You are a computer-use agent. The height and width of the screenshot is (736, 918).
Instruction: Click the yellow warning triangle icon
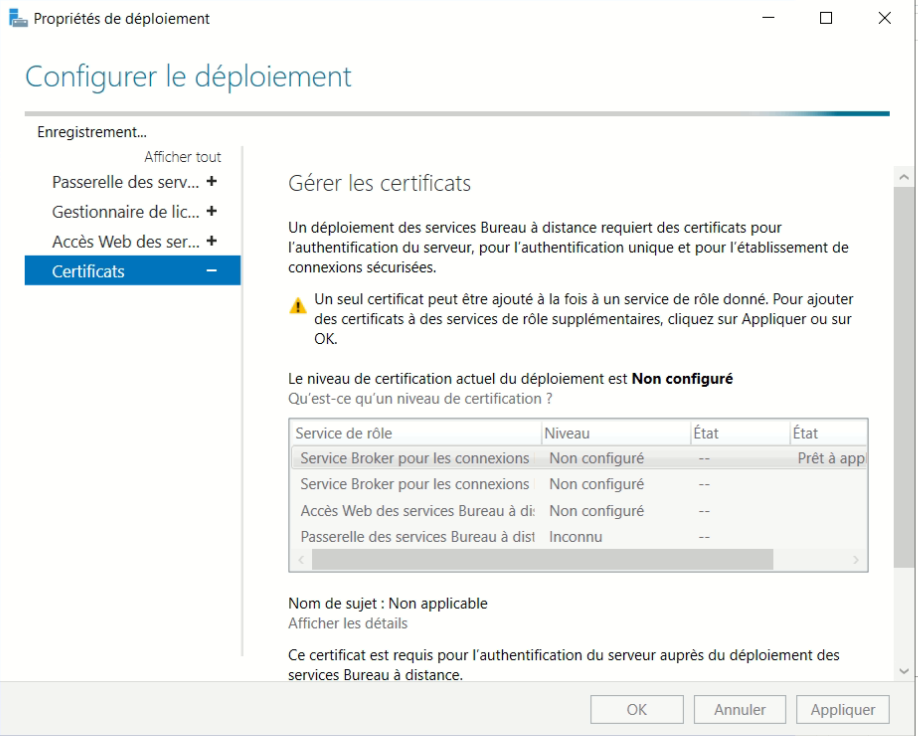coord(298,306)
